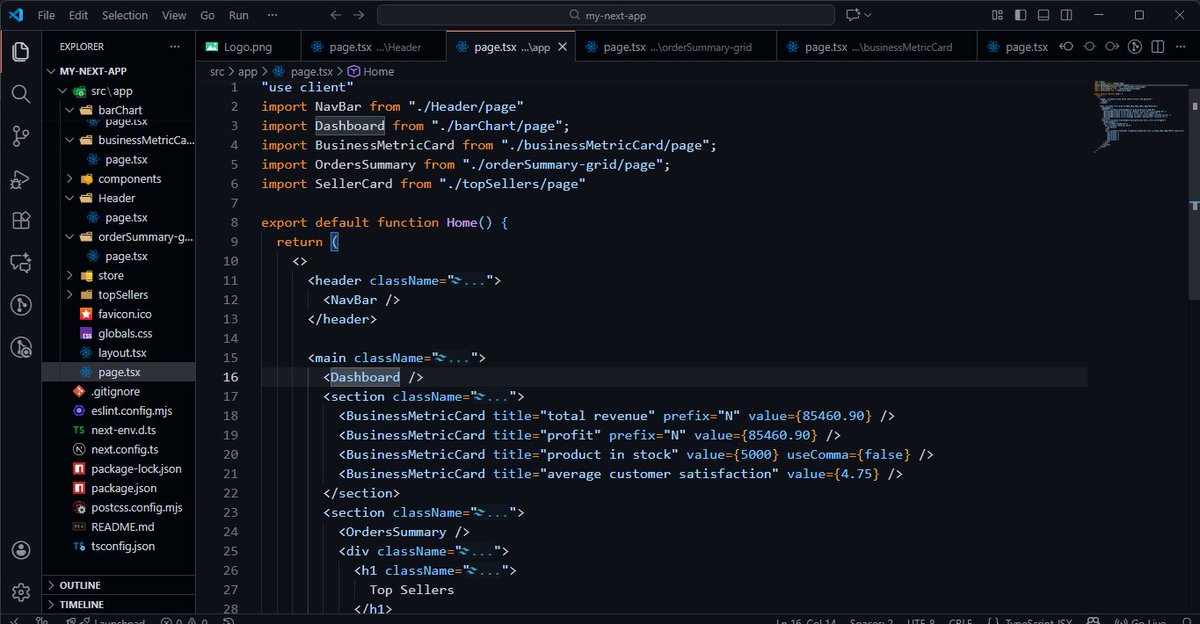Open the Extensions view
1200x624 pixels.
point(20,220)
